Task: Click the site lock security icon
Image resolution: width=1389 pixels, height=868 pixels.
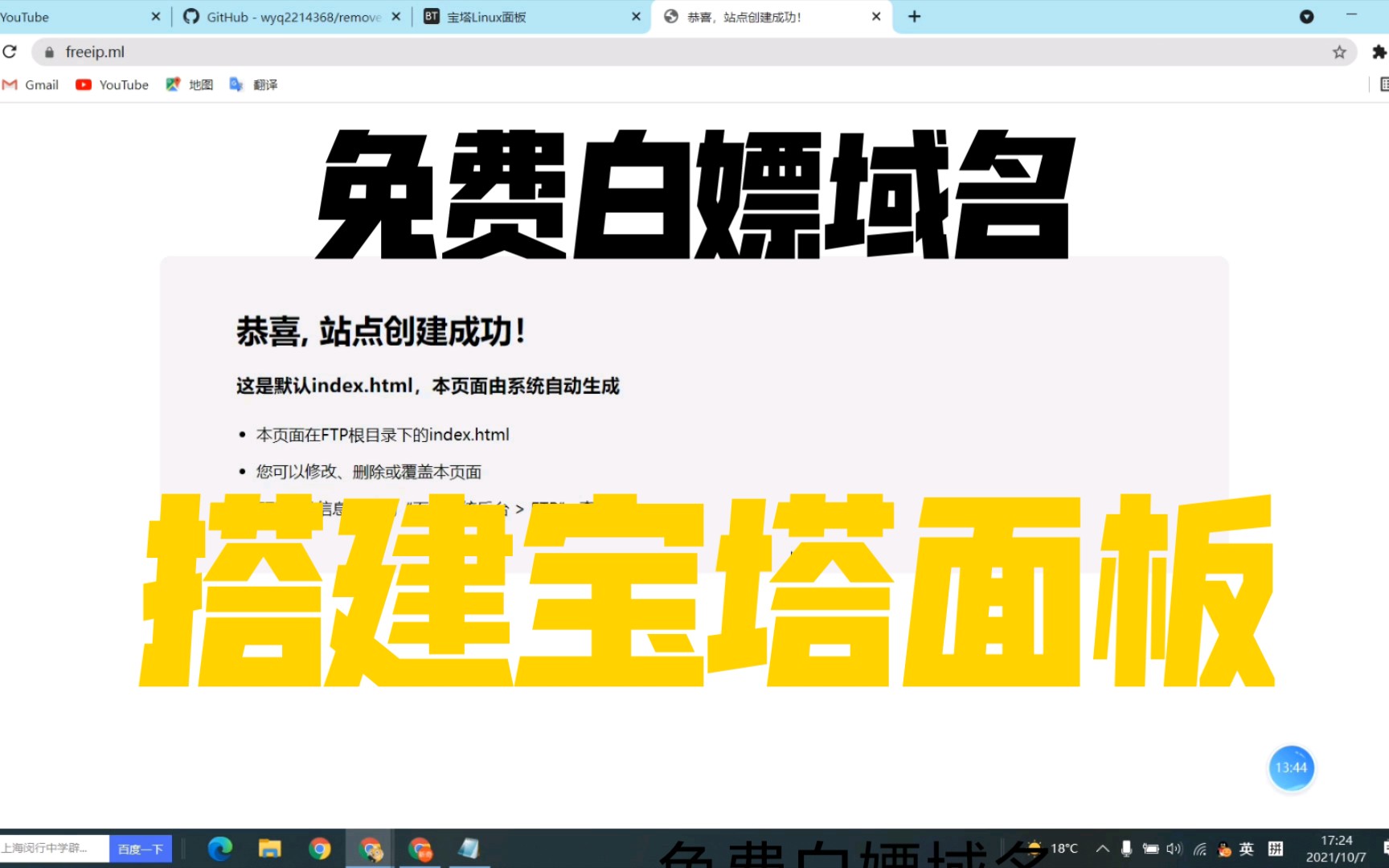Action: 49,52
